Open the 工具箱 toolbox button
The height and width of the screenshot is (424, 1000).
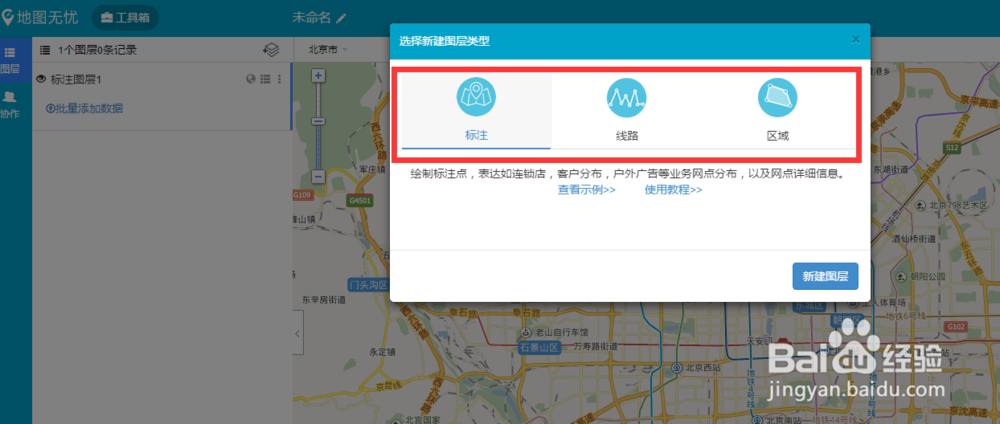125,17
